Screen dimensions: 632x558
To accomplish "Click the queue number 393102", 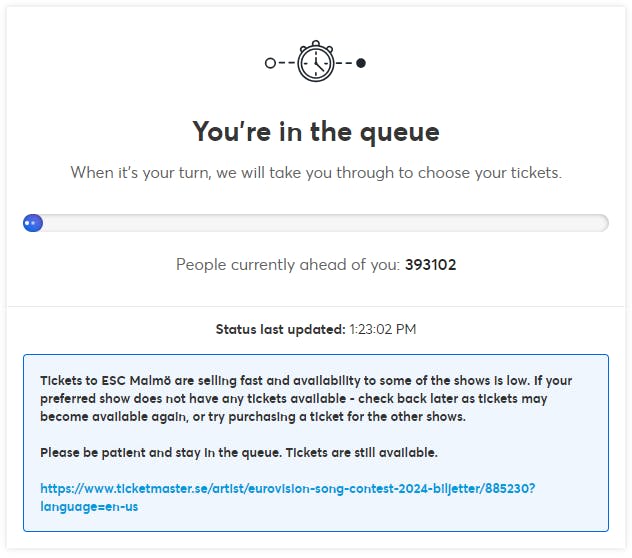I will coord(430,265).
